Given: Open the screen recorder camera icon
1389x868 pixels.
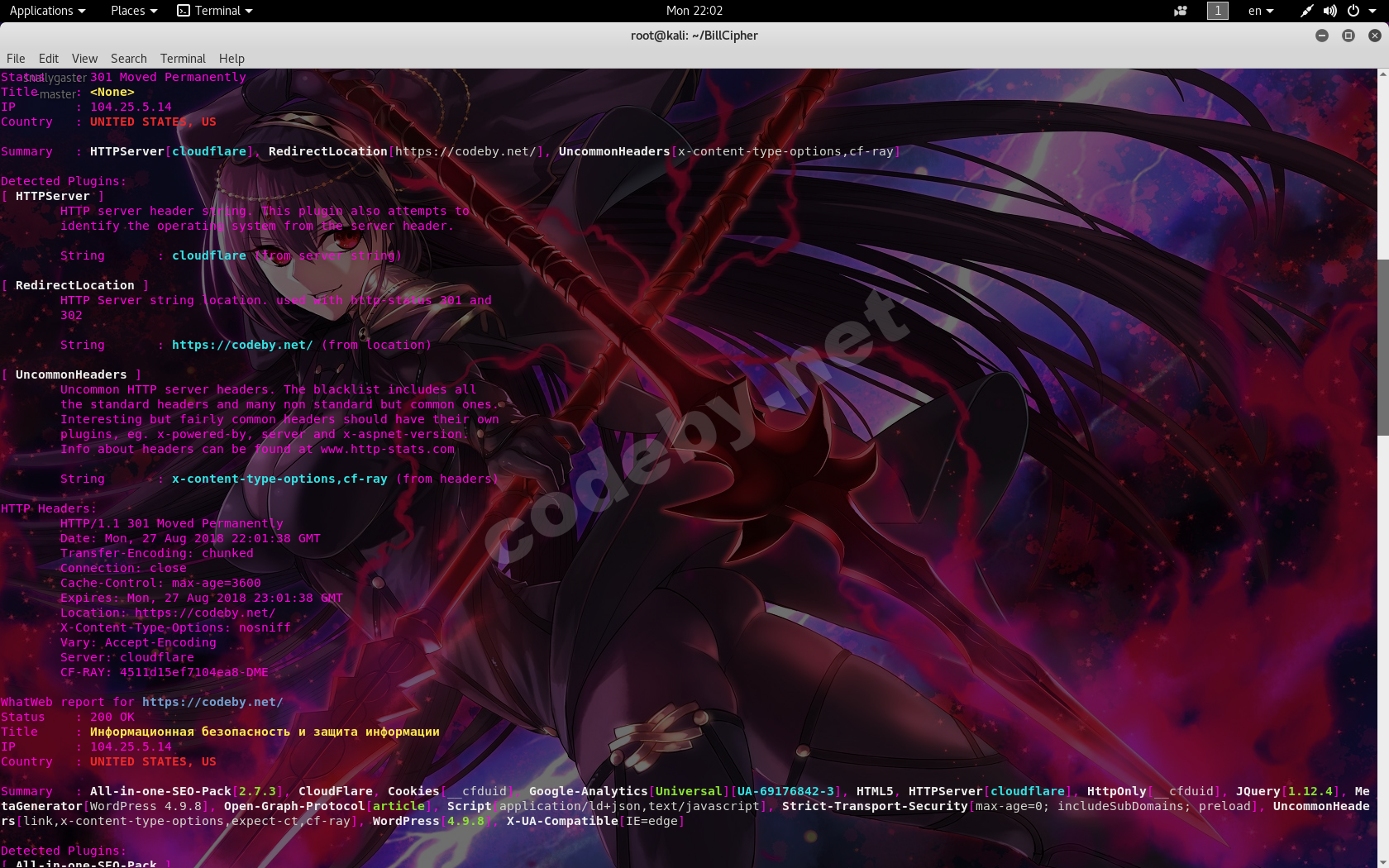Looking at the screenshot, I should pyautogui.click(x=1181, y=11).
